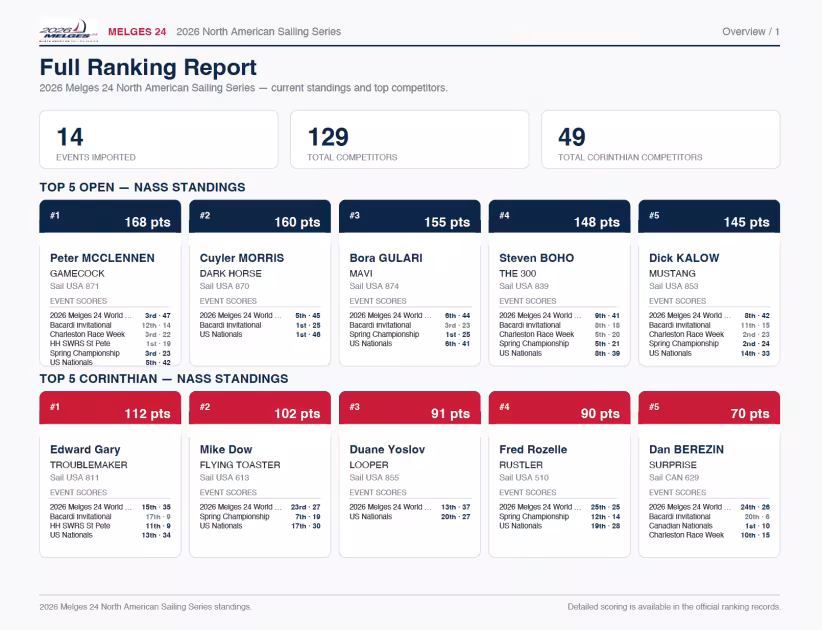
Task: Click the "49" total Corinthian competitors figure
Action: coord(571,137)
